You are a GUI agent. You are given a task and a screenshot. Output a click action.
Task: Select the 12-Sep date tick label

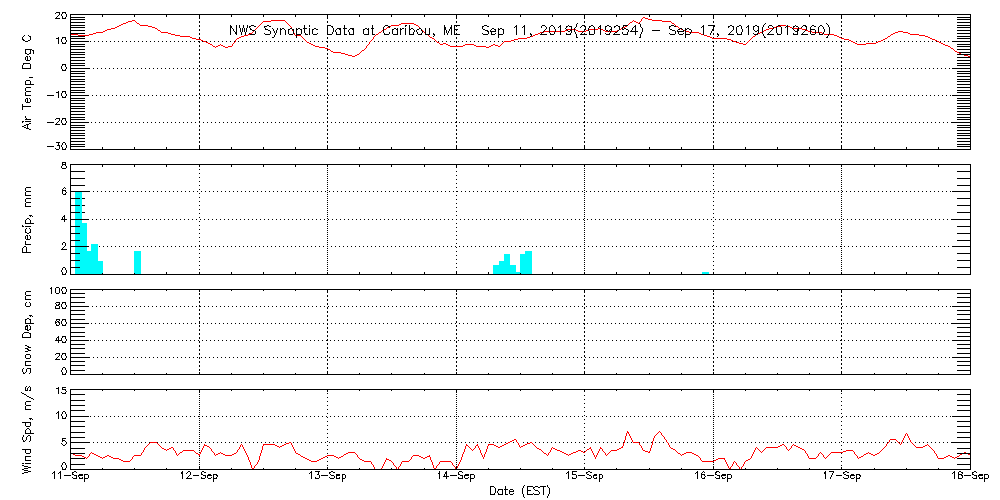coord(200,478)
